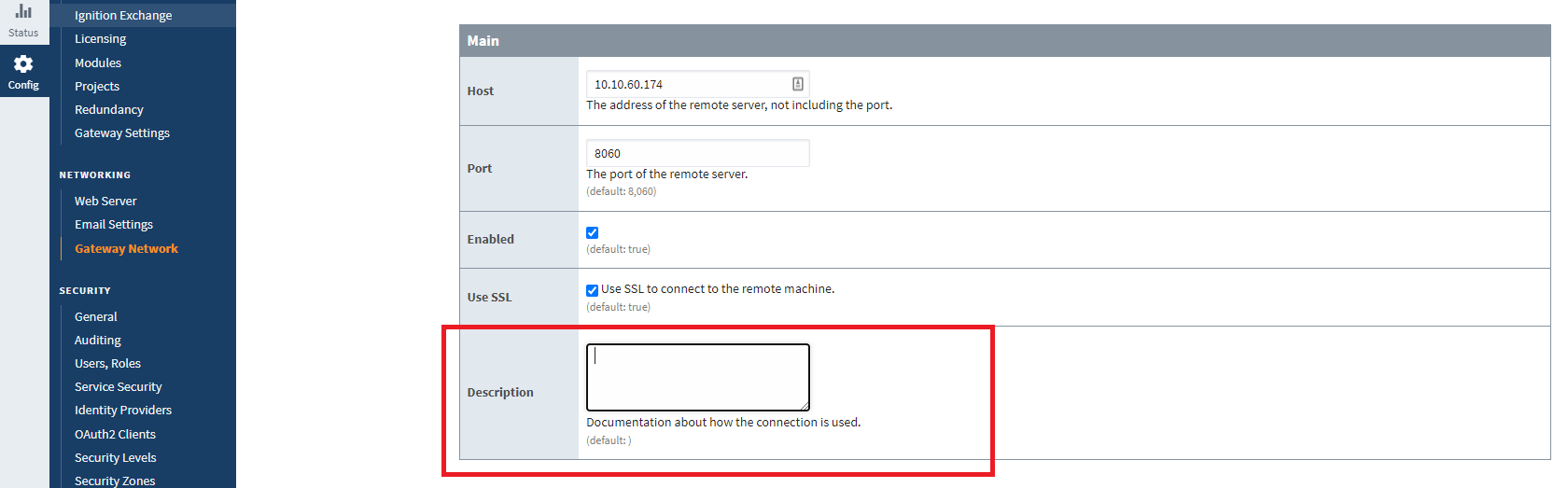Screen dimensions: 1568x488
Task: Click the Host address input field
Action: pyautogui.click(x=697, y=84)
